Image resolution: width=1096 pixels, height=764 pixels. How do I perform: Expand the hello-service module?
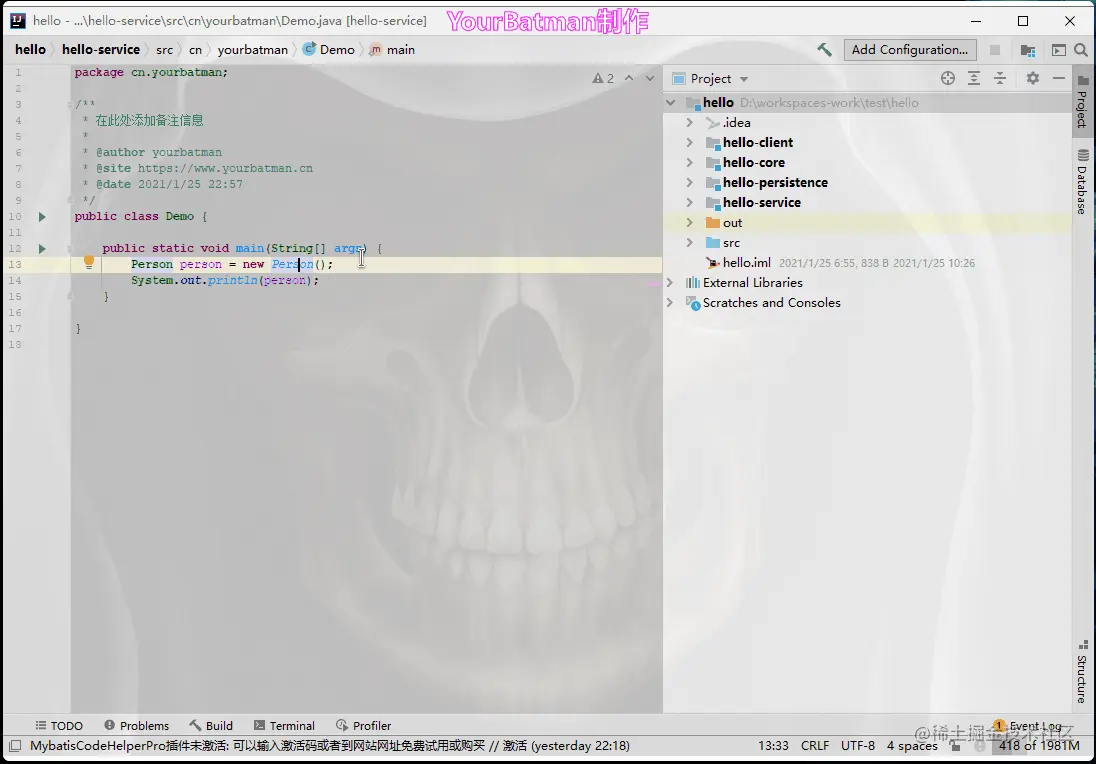pos(690,203)
